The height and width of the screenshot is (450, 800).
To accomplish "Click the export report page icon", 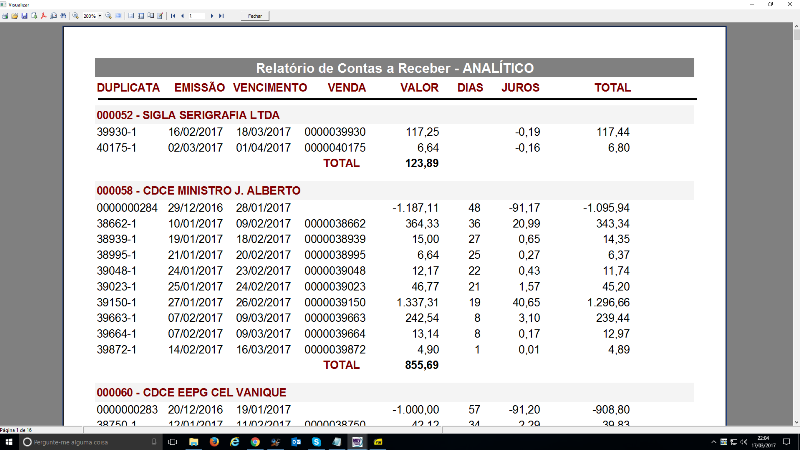I will pos(34,16).
